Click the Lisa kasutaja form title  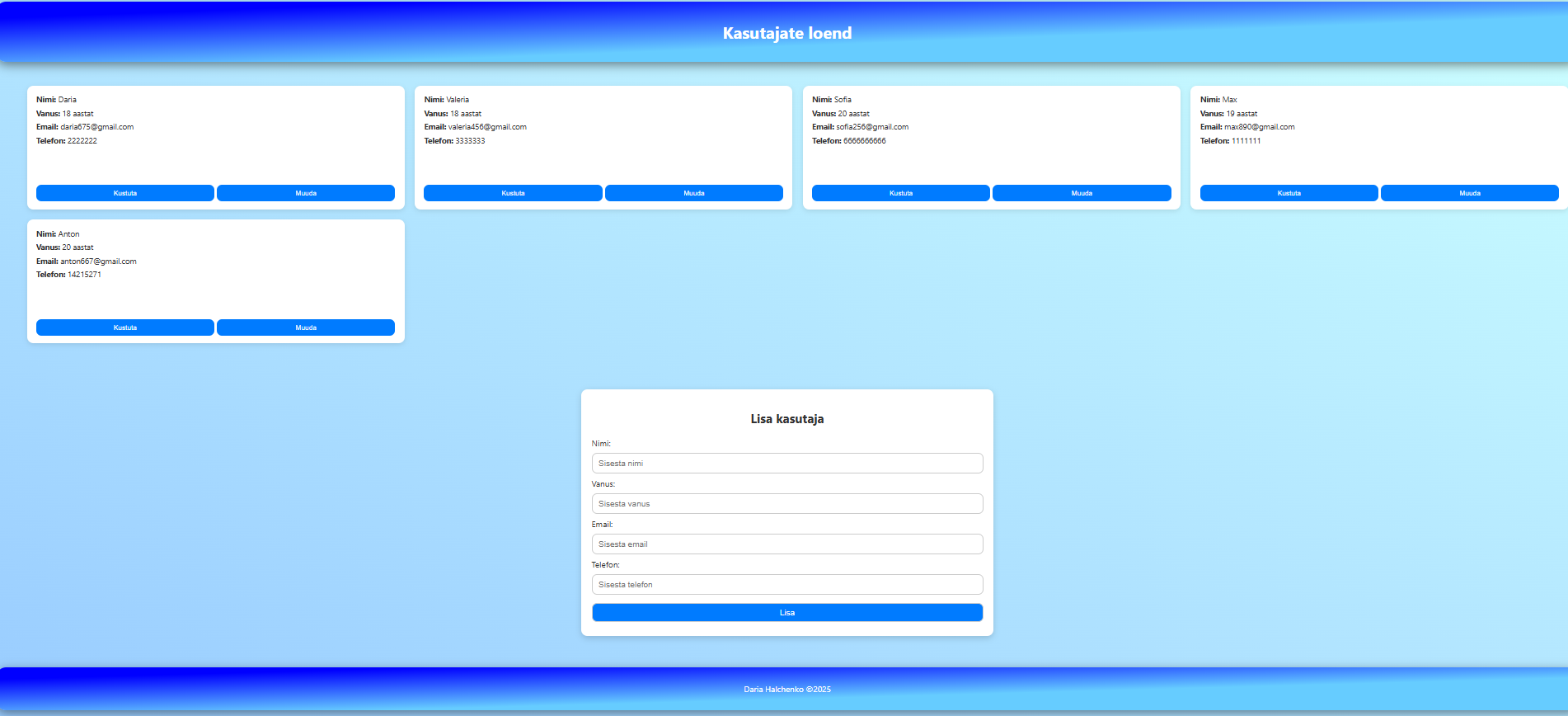pos(786,419)
